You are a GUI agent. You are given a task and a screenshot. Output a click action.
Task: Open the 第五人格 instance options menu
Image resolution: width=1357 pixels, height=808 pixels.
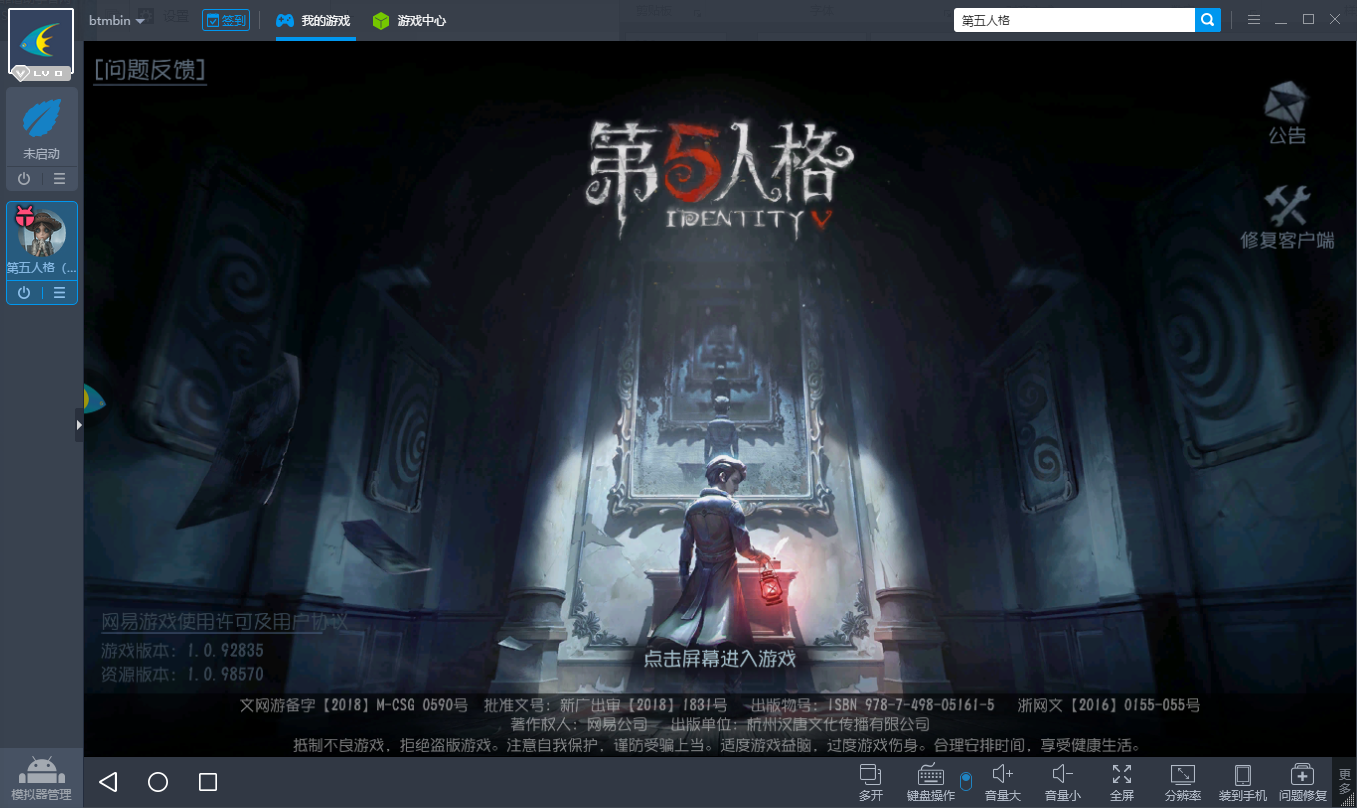pos(60,293)
